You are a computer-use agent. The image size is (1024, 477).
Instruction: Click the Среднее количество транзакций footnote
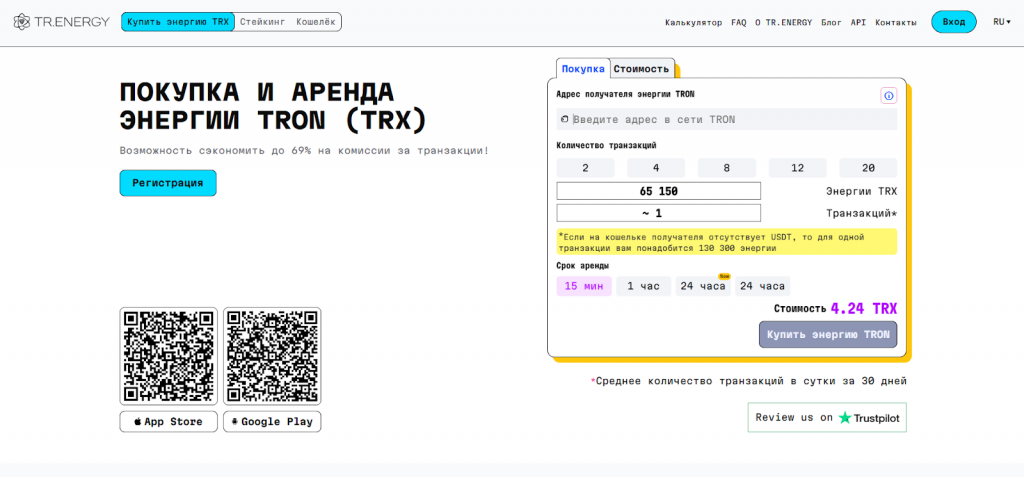pos(748,381)
